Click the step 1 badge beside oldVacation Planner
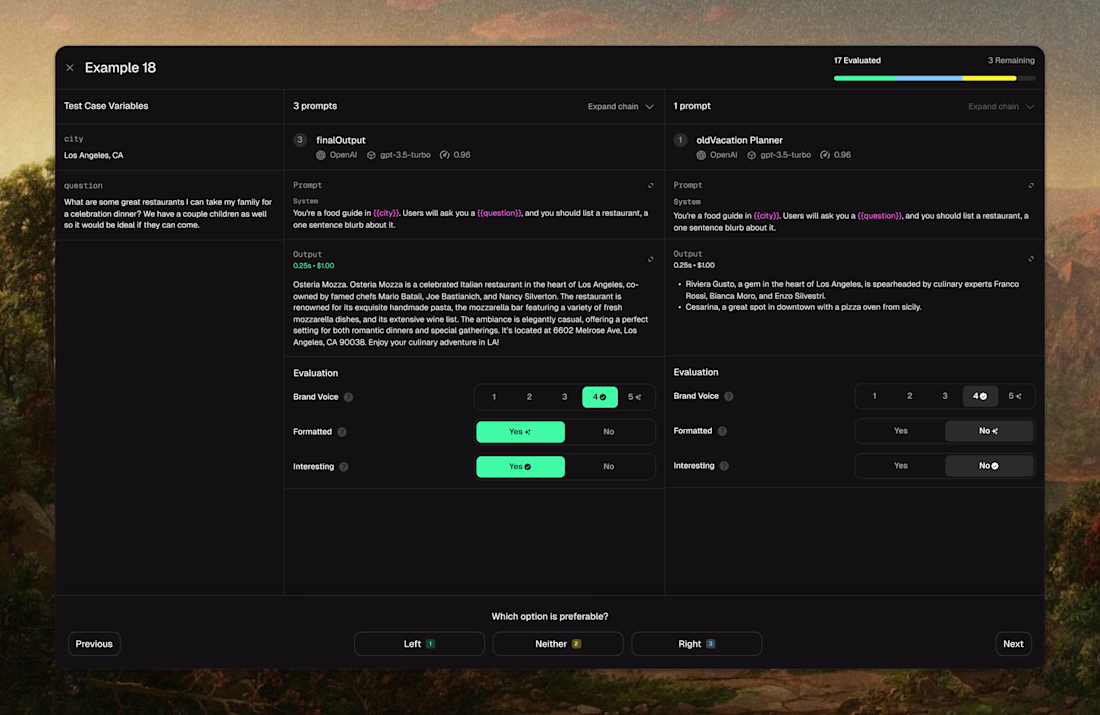The image size is (1100, 715). click(680, 140)
